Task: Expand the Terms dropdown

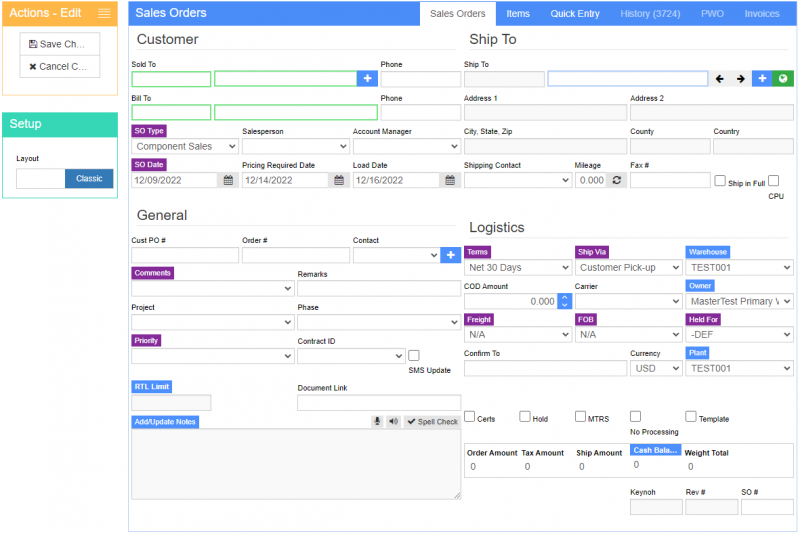Action: 517,267
